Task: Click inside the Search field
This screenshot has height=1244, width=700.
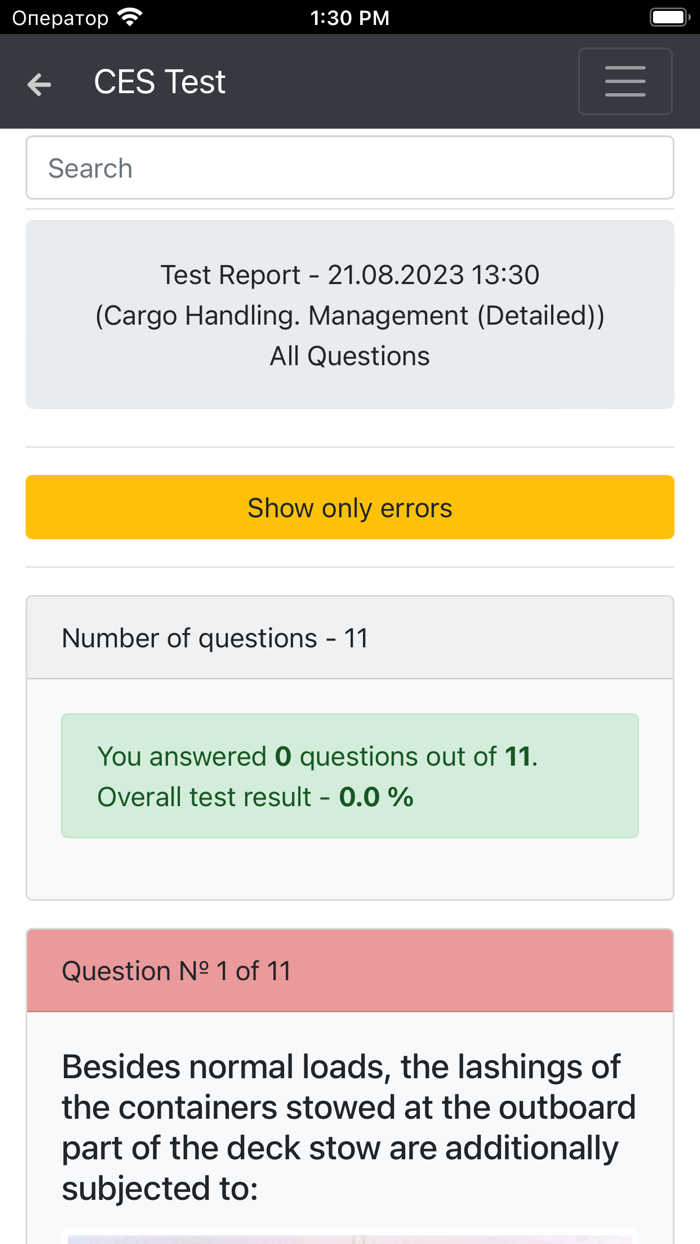Action: tap(350, 167)
